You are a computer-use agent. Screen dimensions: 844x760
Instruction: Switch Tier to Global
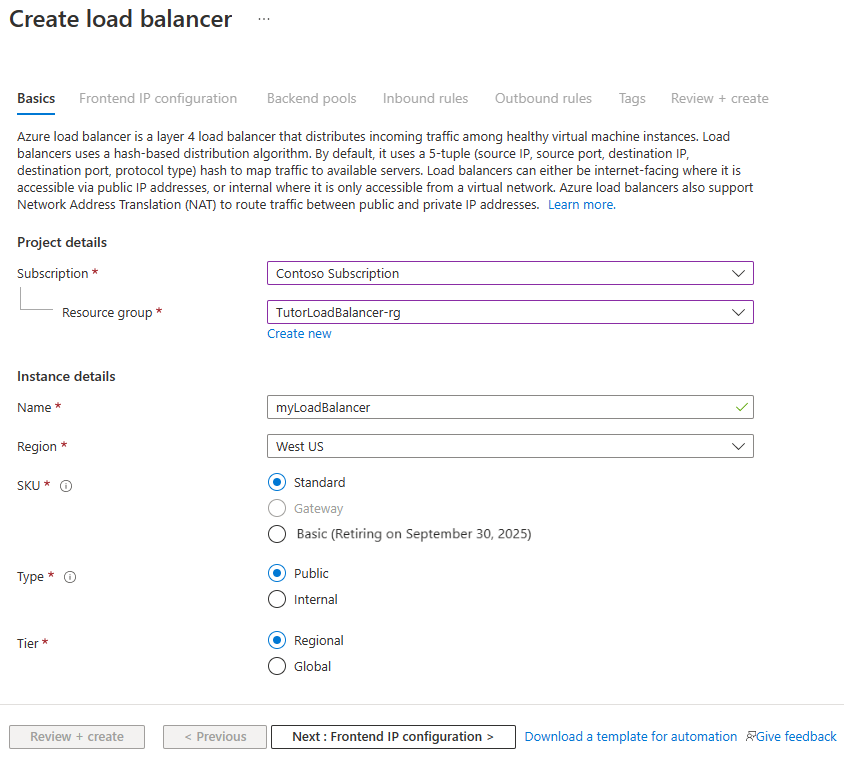[x=277, y=666]
